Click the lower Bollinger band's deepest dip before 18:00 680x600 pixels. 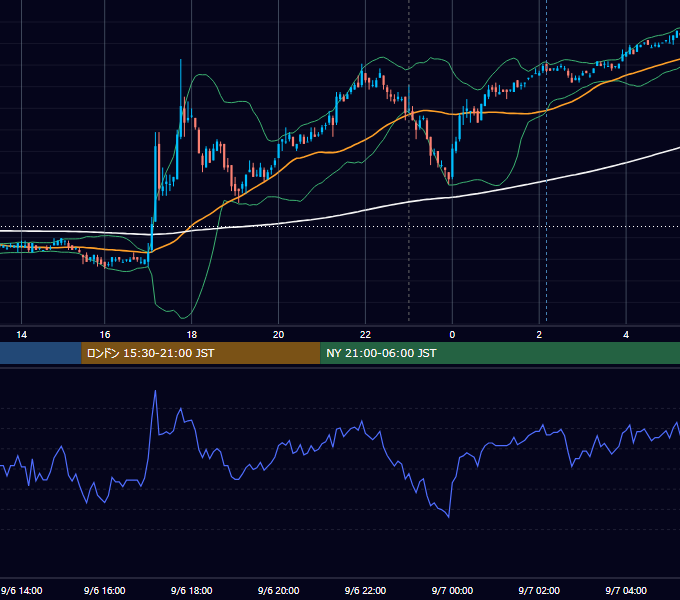point(184,317)
